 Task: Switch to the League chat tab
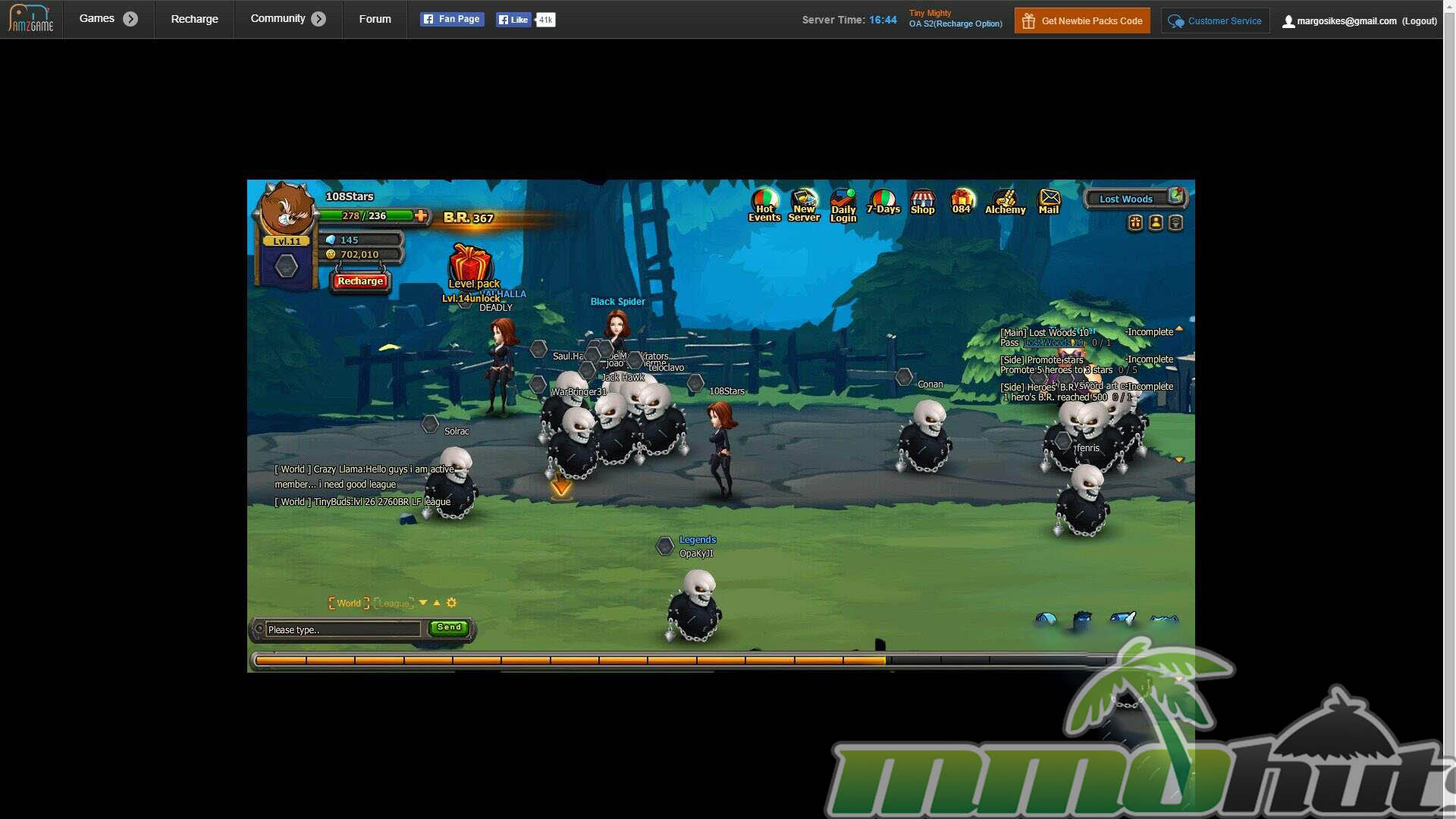click(394, 604)
